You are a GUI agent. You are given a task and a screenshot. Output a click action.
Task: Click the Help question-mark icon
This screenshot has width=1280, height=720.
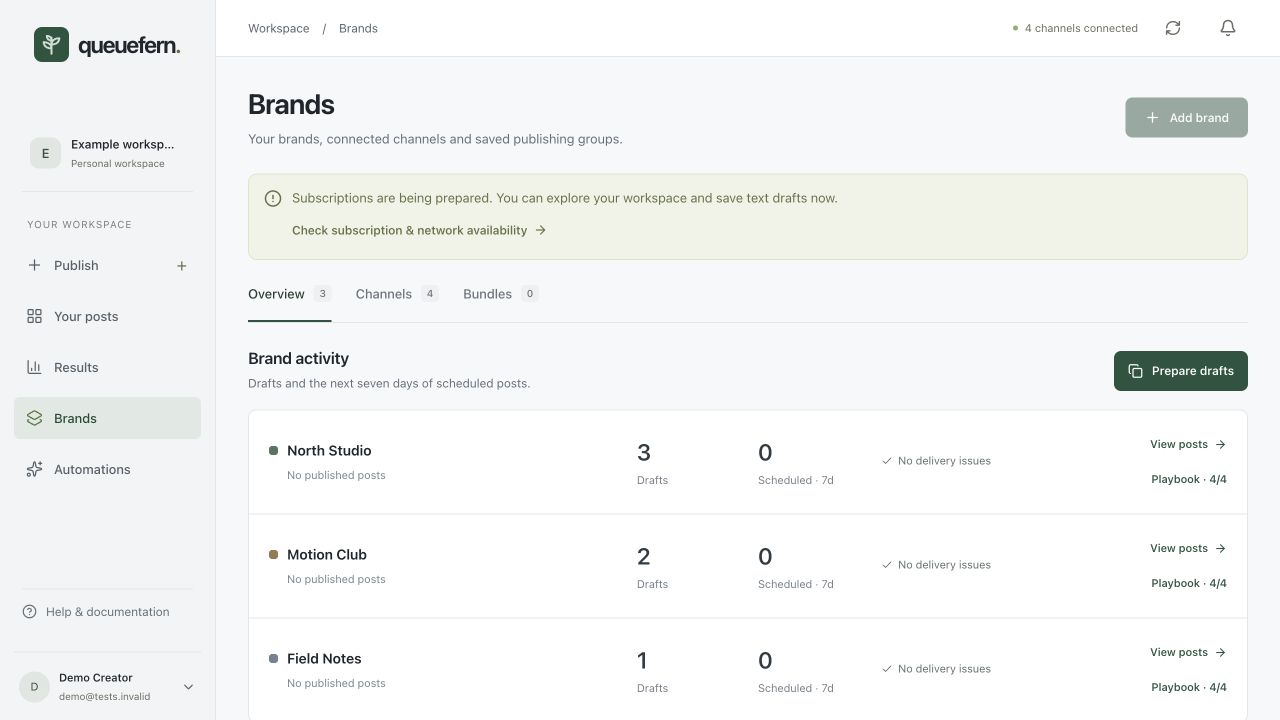click(30, 612)
